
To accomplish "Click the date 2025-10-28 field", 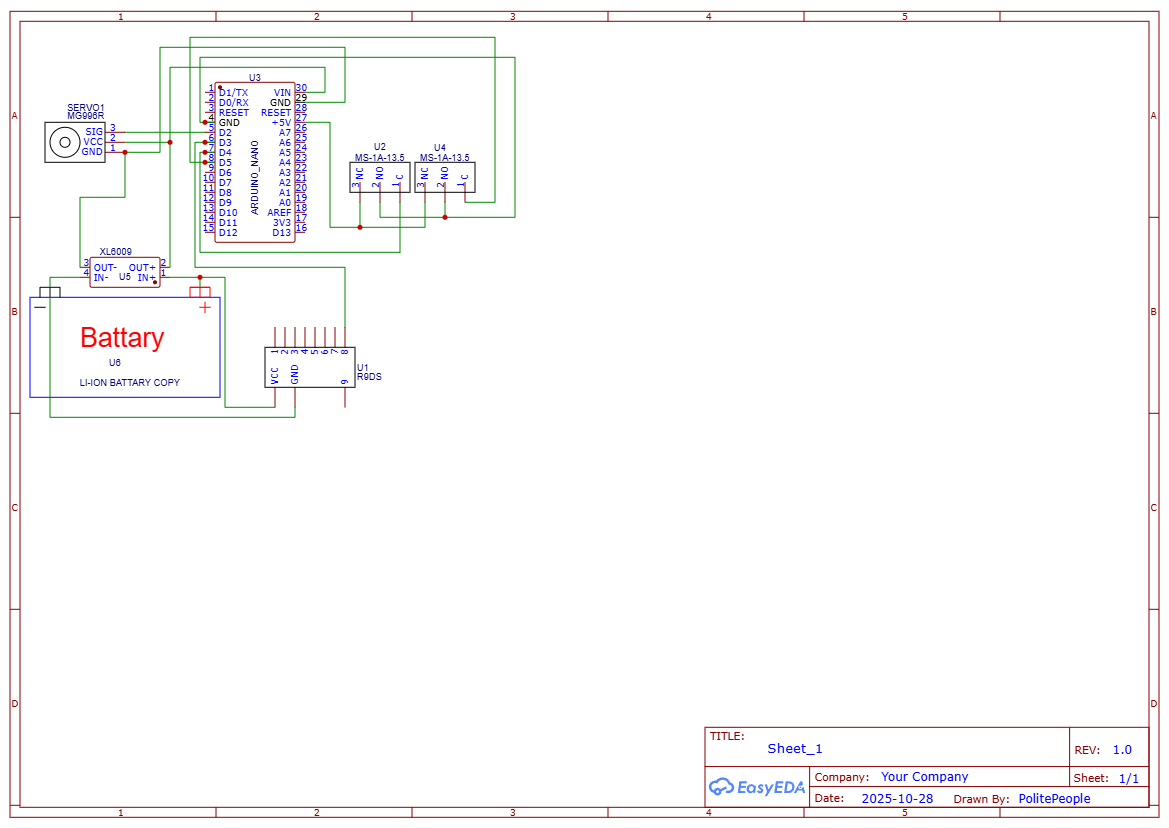I will coord(897,798).
